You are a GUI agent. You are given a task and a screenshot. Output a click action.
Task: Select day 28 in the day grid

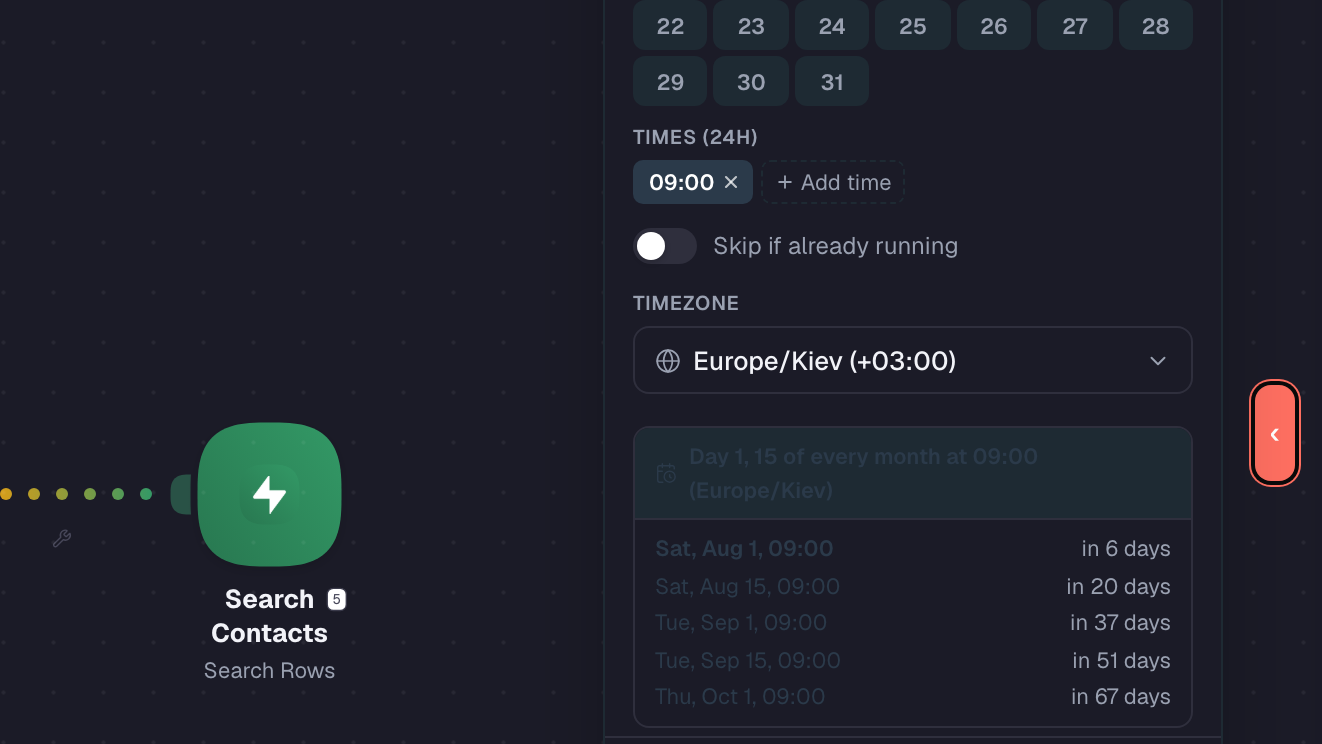[x=1156, y=26]
